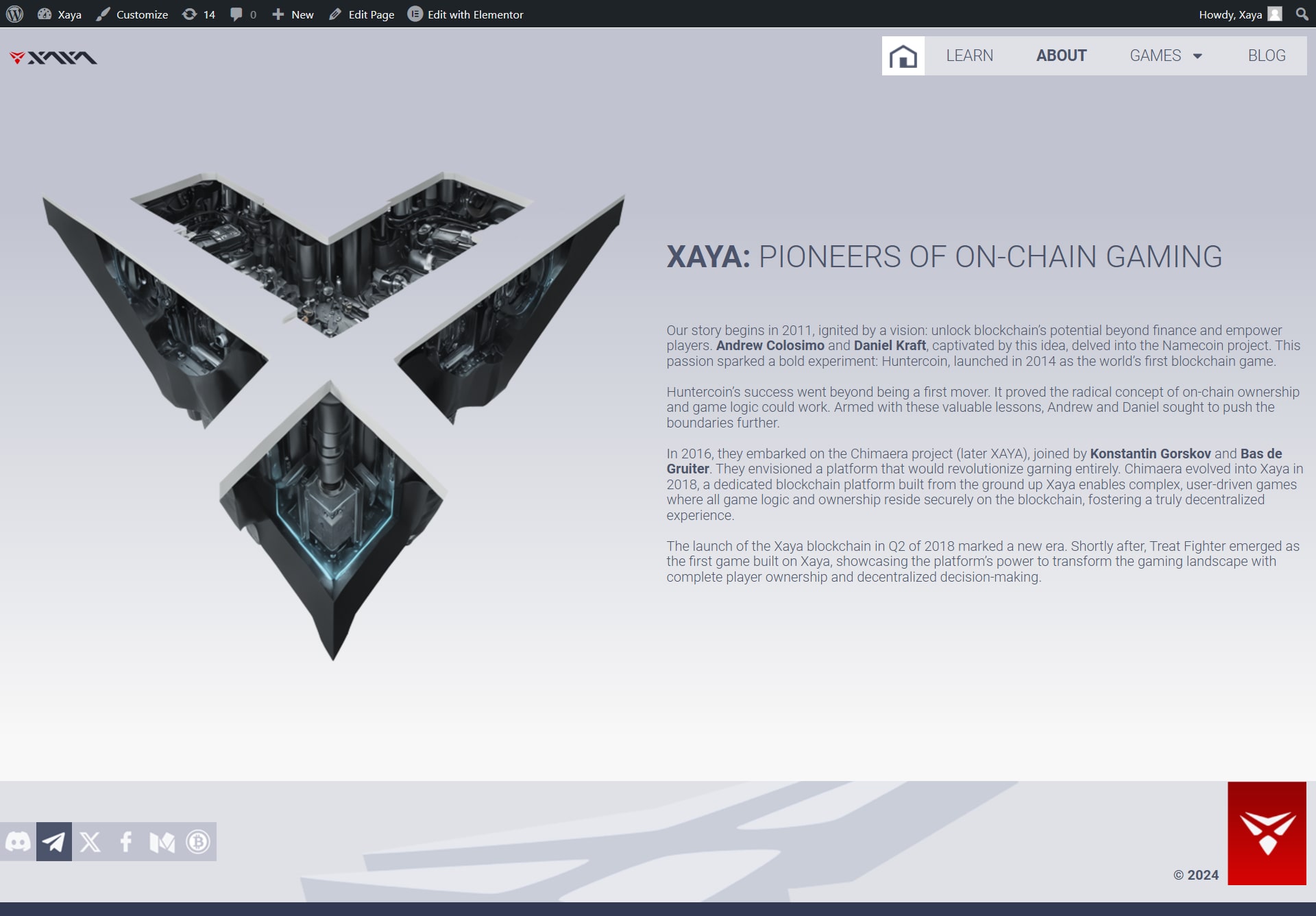The image size is (1316, 916).
Task: Expand the GAMES dropdown arrow
Action: [1197, 56]
